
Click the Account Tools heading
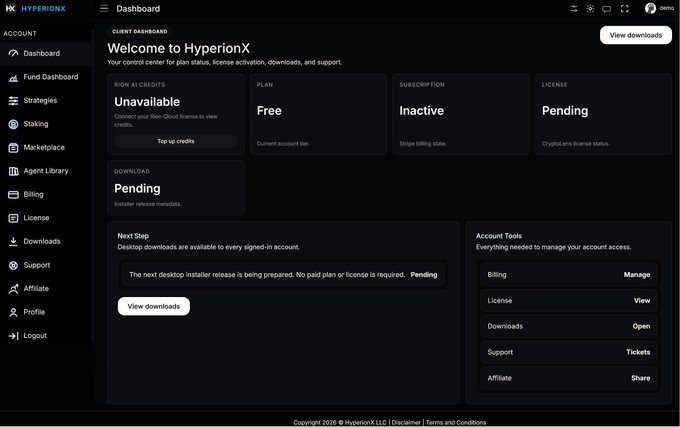pos(499,236)
